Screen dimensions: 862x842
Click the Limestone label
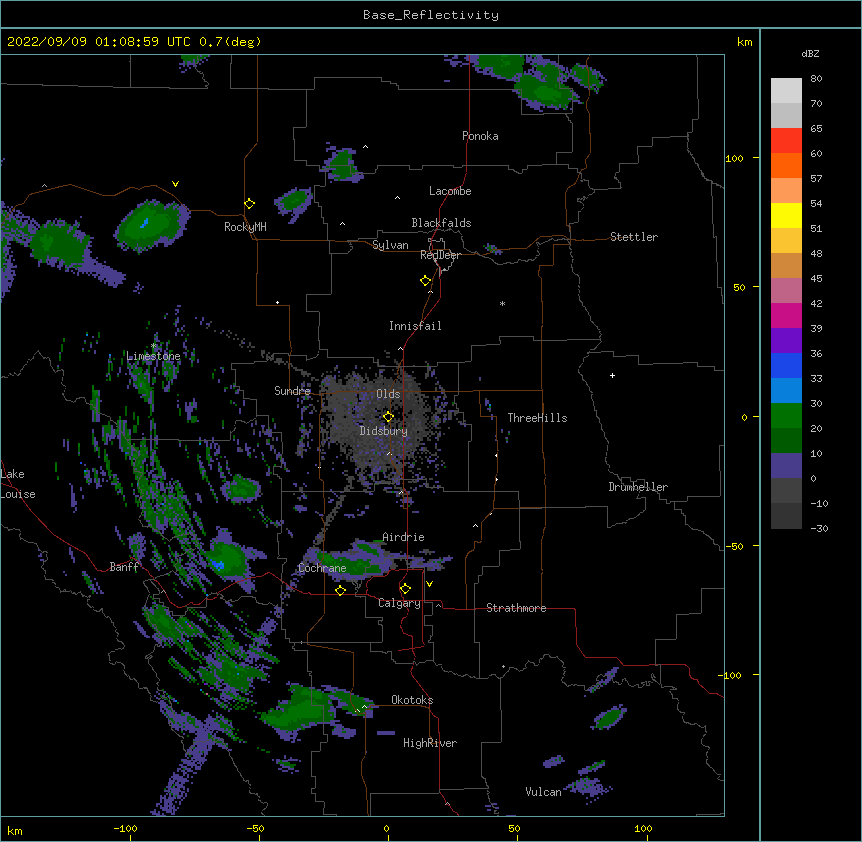[153, 356]
